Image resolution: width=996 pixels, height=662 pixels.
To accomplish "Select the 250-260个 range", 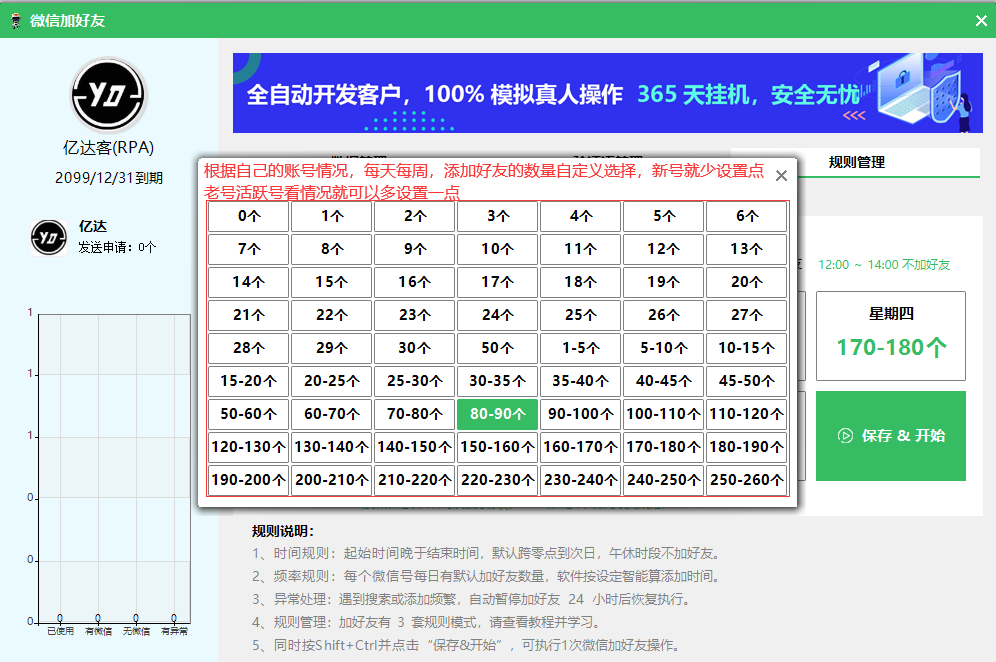I will (746, 480).
